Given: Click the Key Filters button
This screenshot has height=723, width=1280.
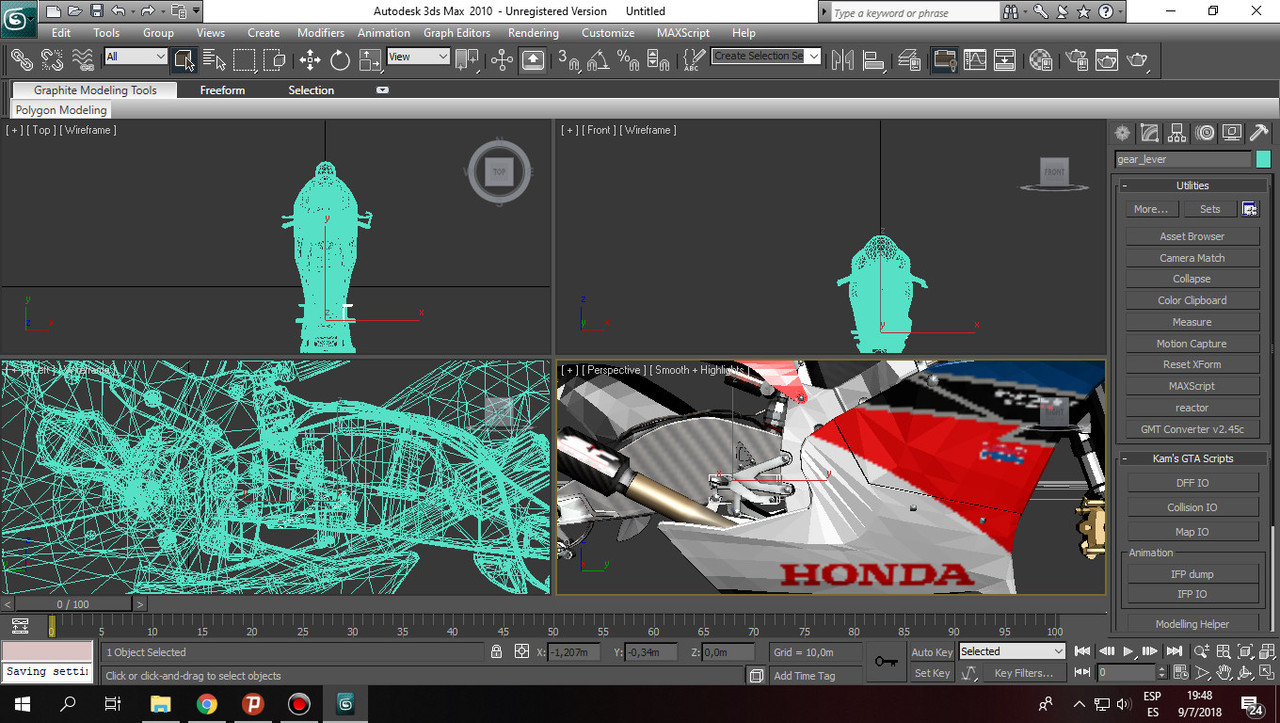Looking at the screenshot, I should point(1023,673).
